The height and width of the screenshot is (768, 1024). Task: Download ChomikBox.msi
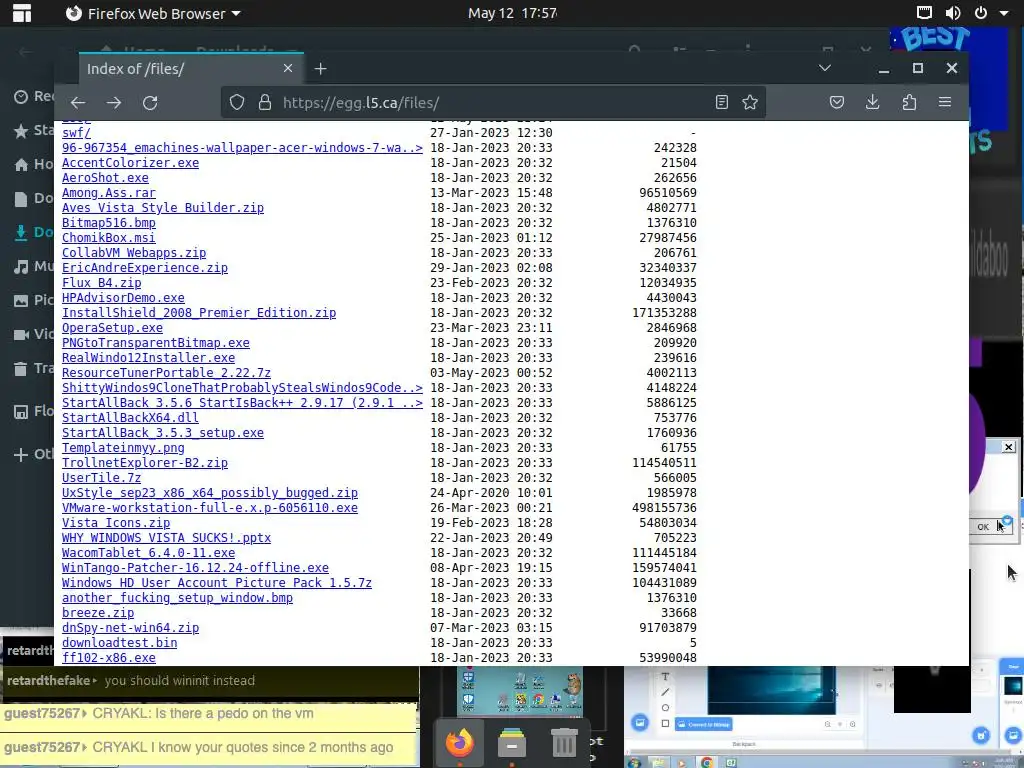click(109, 238)
